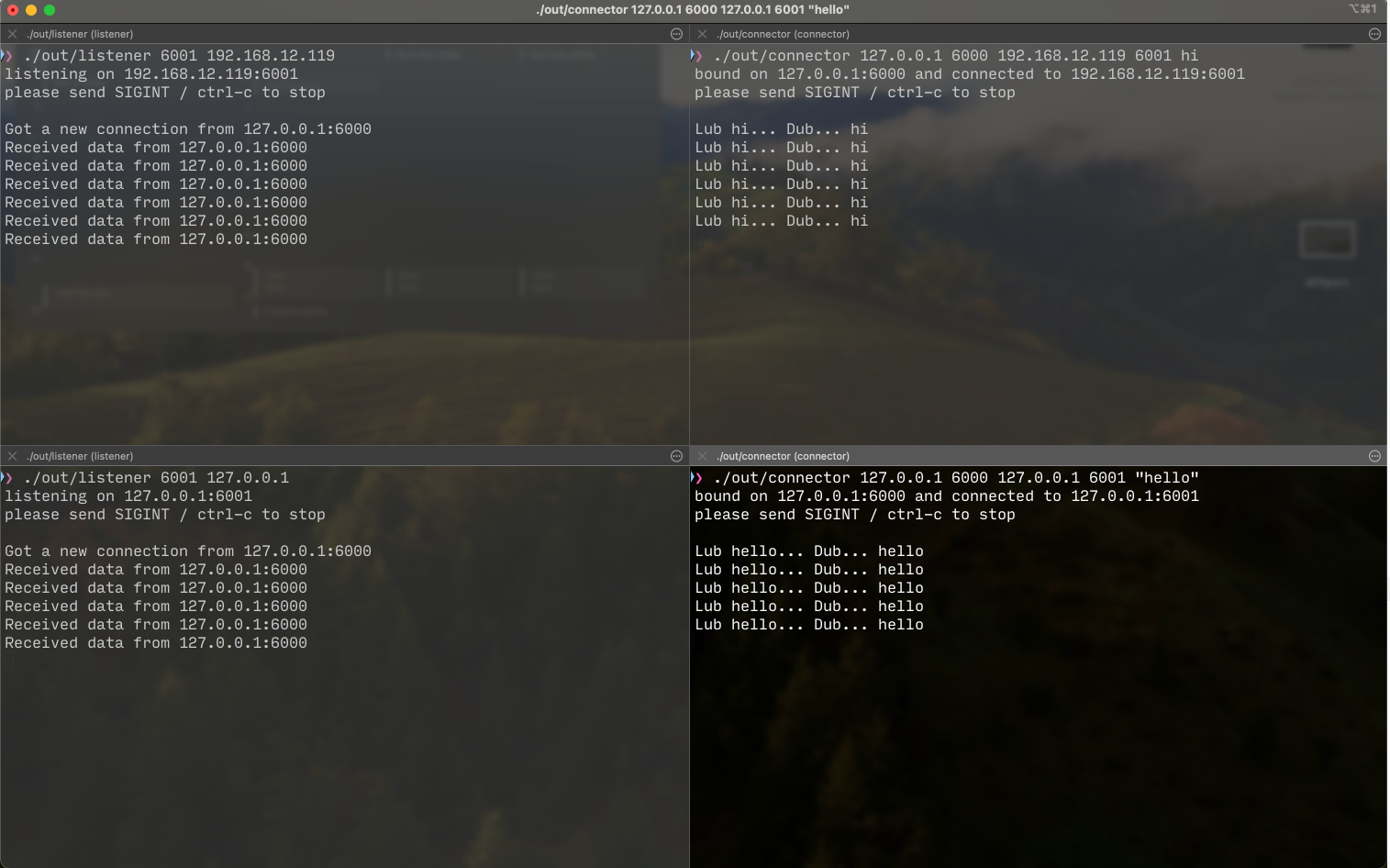Viewport: 1390px width, 868px height.
Task: Click the first "Received data" line in the 192.168.12.119 listener pane
Action: 156,148
